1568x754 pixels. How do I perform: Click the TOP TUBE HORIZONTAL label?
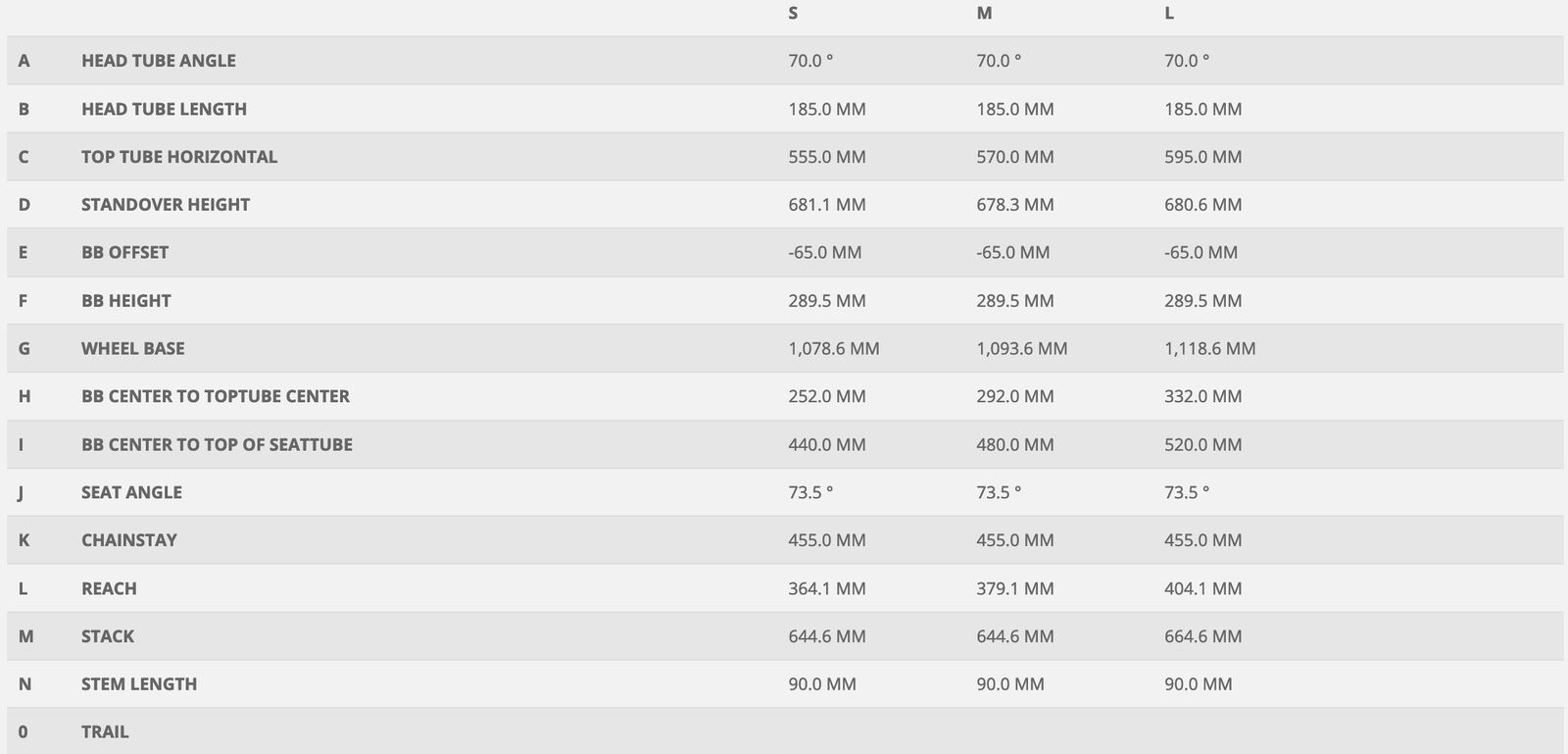179,157
